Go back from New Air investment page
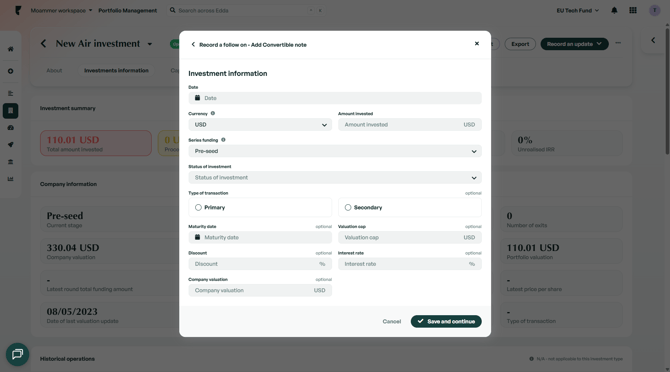The height and width of the screenshot is (372, 670). coord(43,44)
